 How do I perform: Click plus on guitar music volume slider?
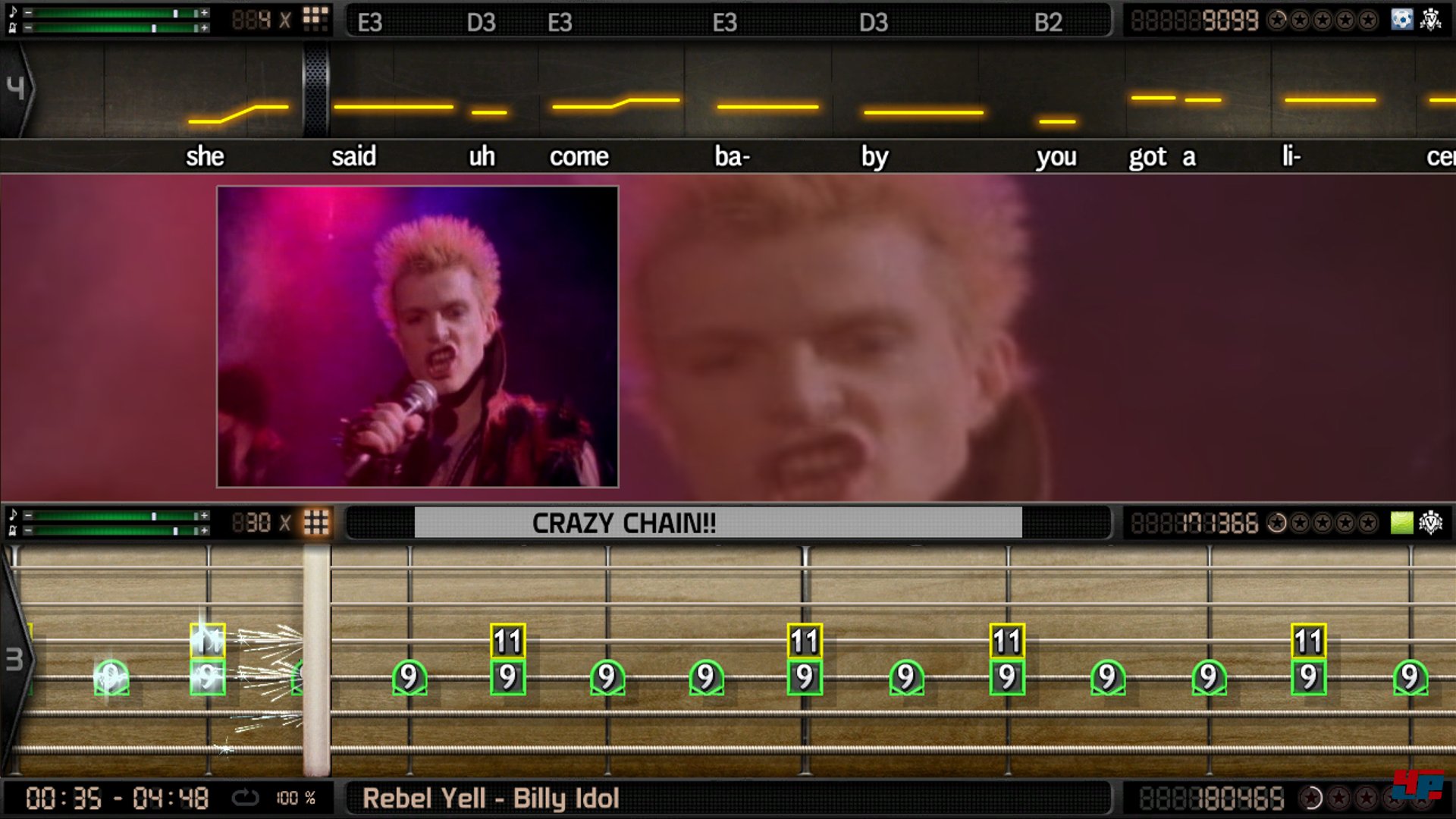(x=204, y=516)
